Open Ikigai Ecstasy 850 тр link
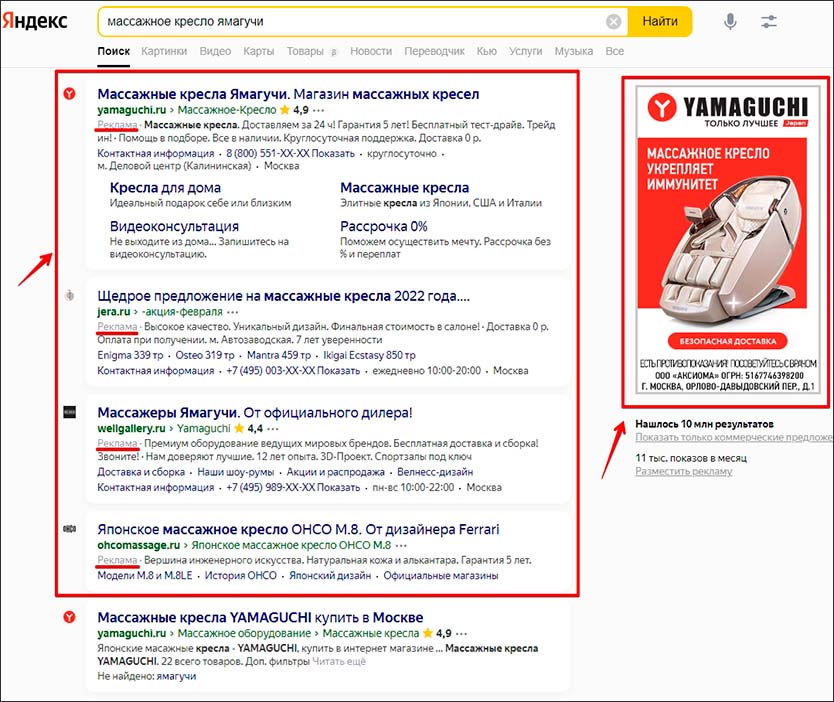Screen dimensions: 834x702 (369, 355)
